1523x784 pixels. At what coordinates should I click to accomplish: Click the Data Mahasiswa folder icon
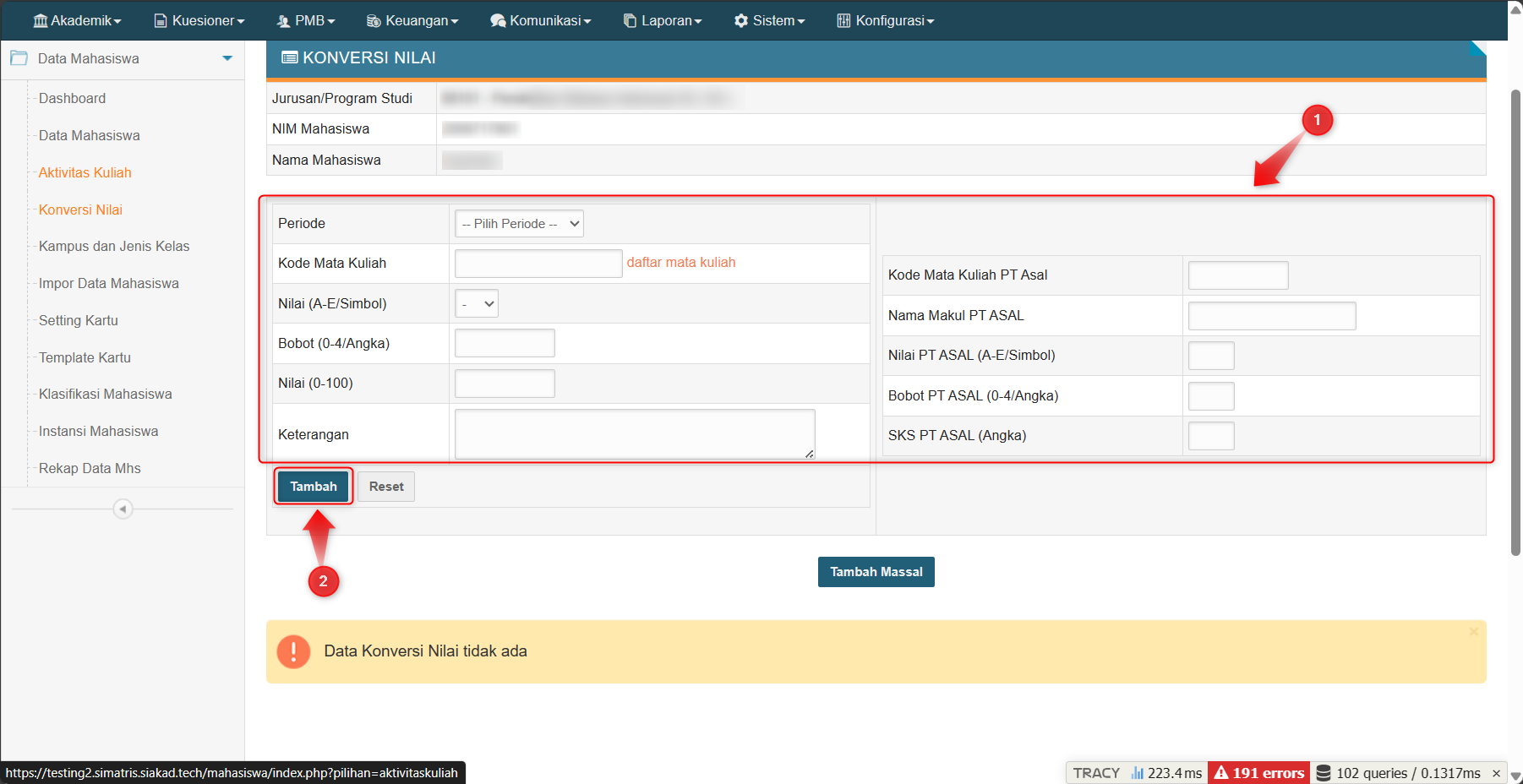[19, 58]
